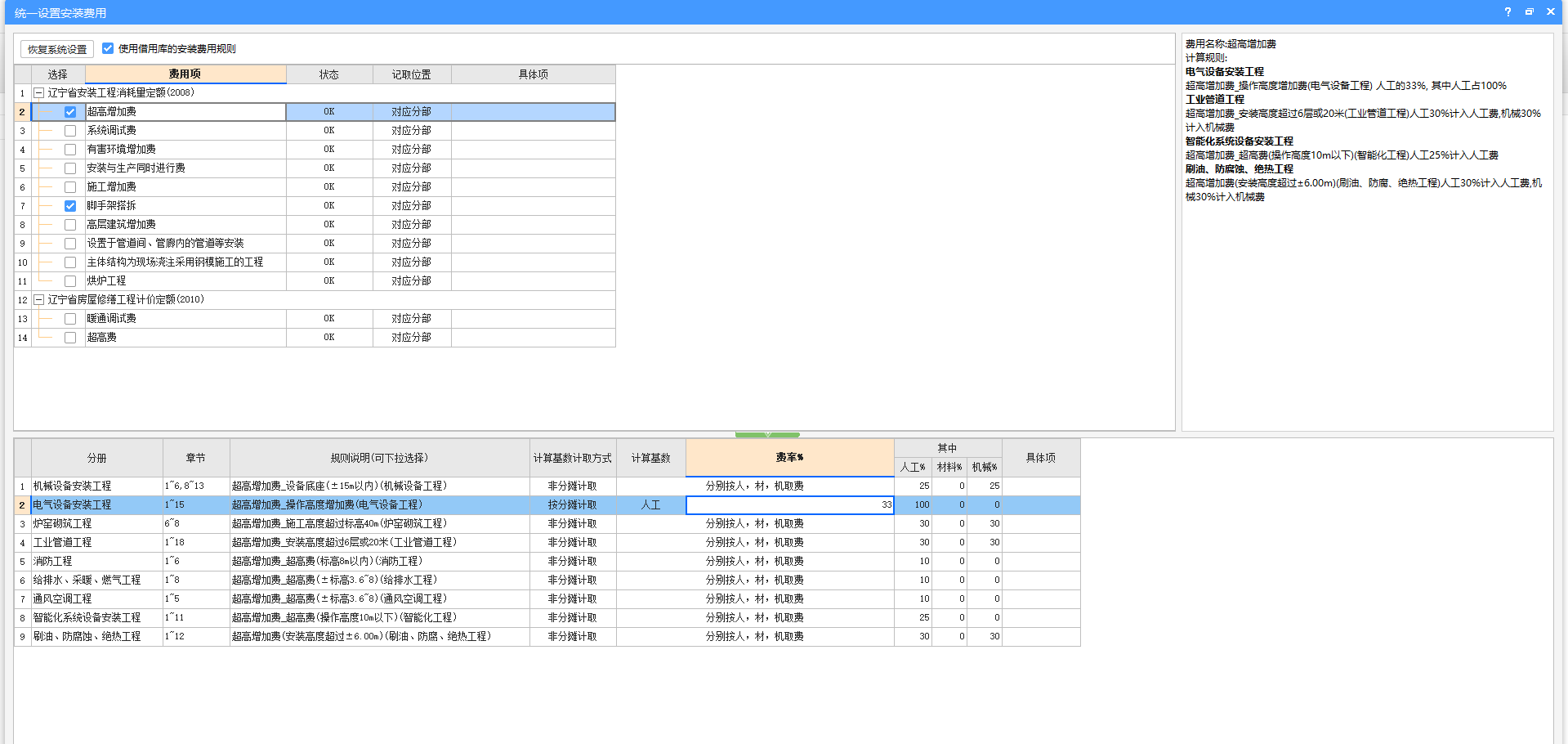
Task: Open rule dropdown 超高增加费_操作高度增加费(电气设备工程)
Action: click(x=380, y=505)
